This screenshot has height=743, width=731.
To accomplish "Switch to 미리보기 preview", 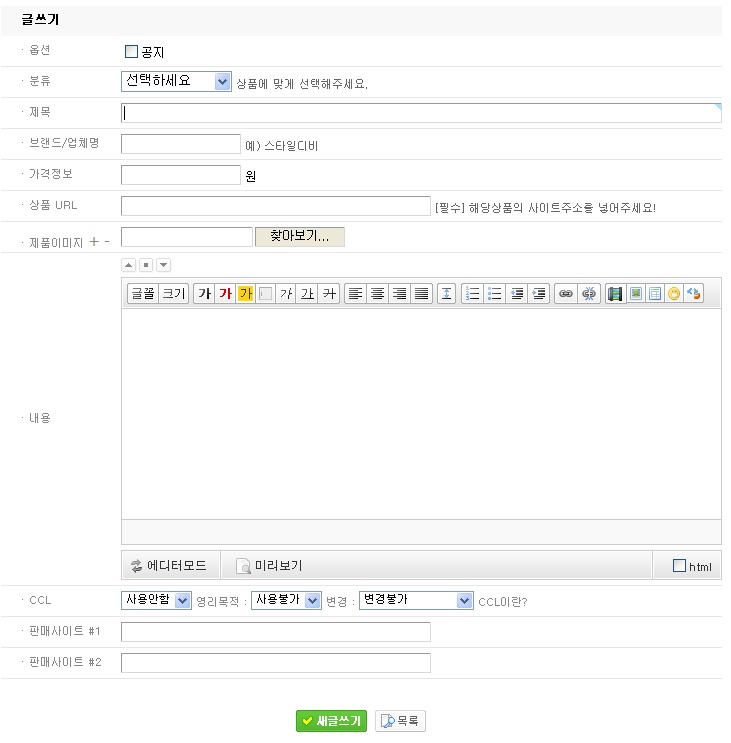I will 269,566.
